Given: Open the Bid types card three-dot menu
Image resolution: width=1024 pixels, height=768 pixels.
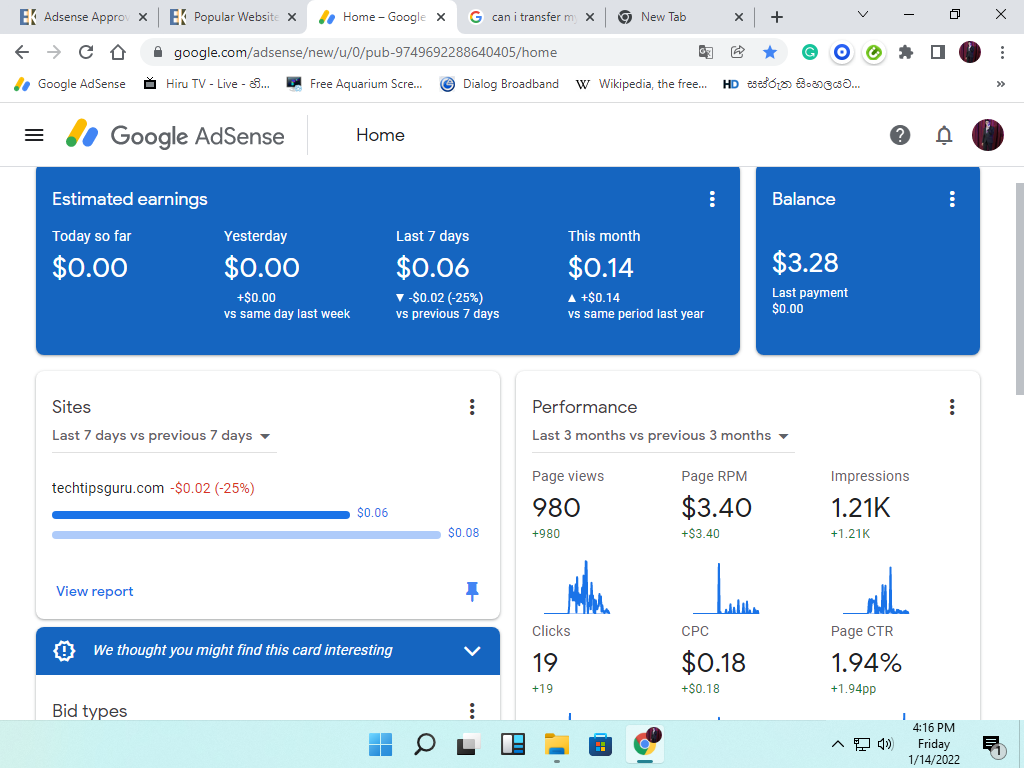Looking at the screenshot, I should (x=472, y=711).
